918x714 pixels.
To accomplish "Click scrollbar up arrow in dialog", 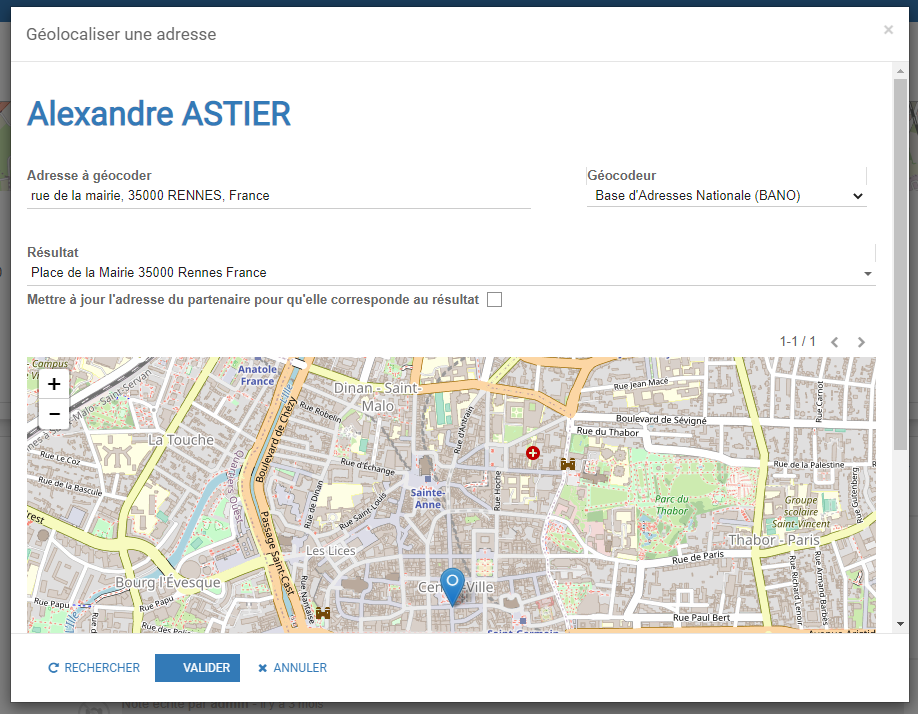I will (x=900, y=71).
